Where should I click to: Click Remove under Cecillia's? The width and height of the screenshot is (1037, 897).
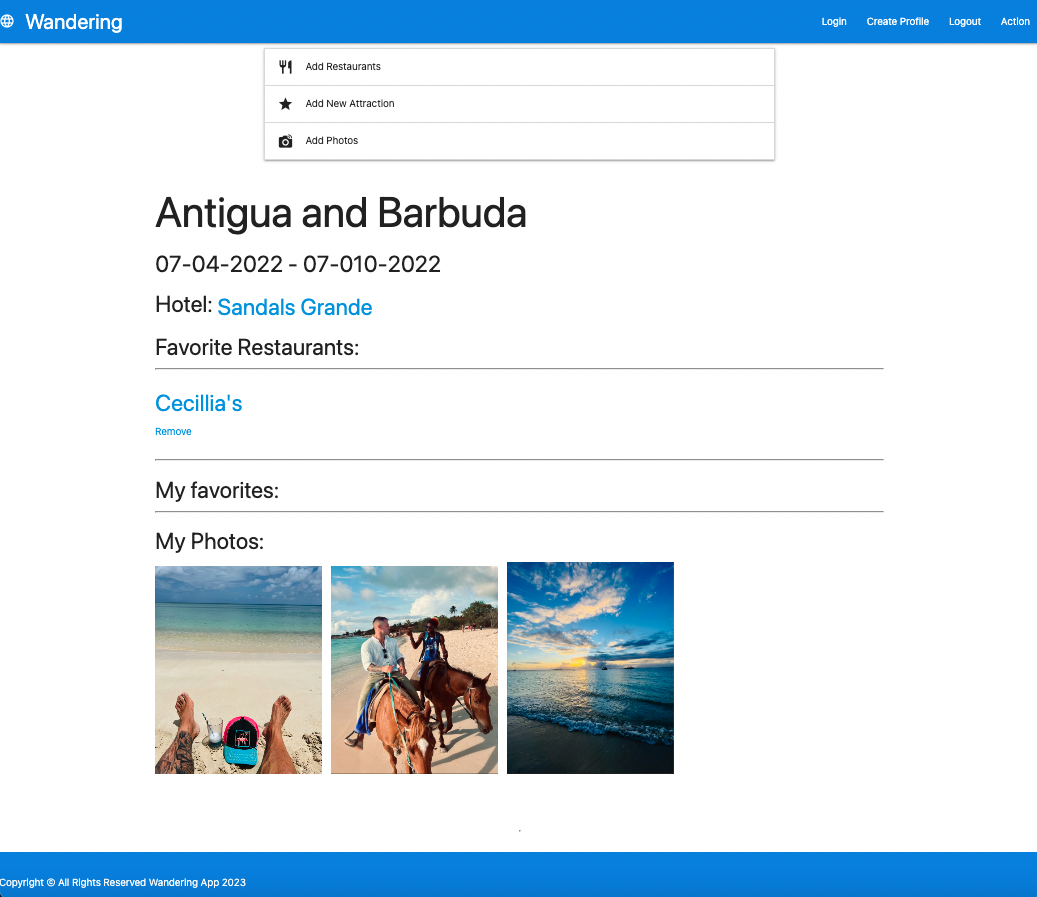tap(172, 431)
